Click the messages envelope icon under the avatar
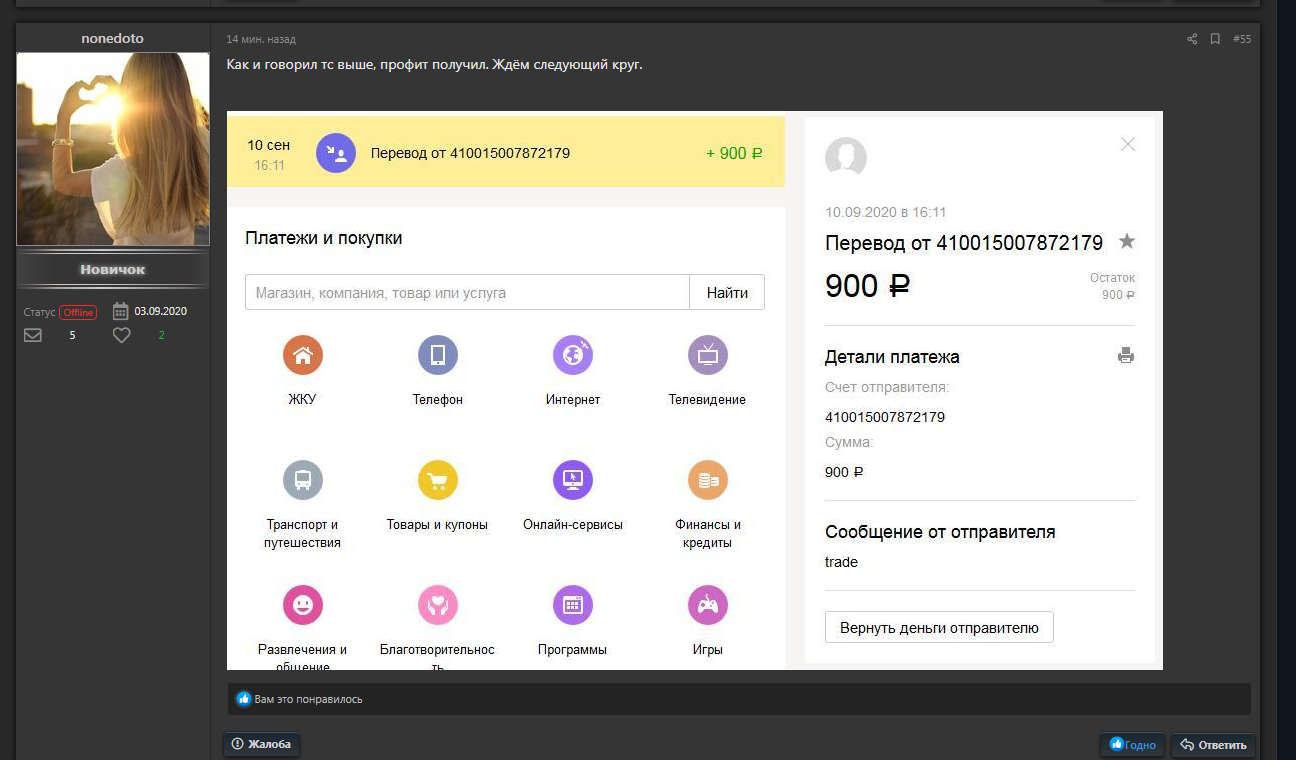The width and height of the screenshot is (1296, 760). [x=33, y=336]
